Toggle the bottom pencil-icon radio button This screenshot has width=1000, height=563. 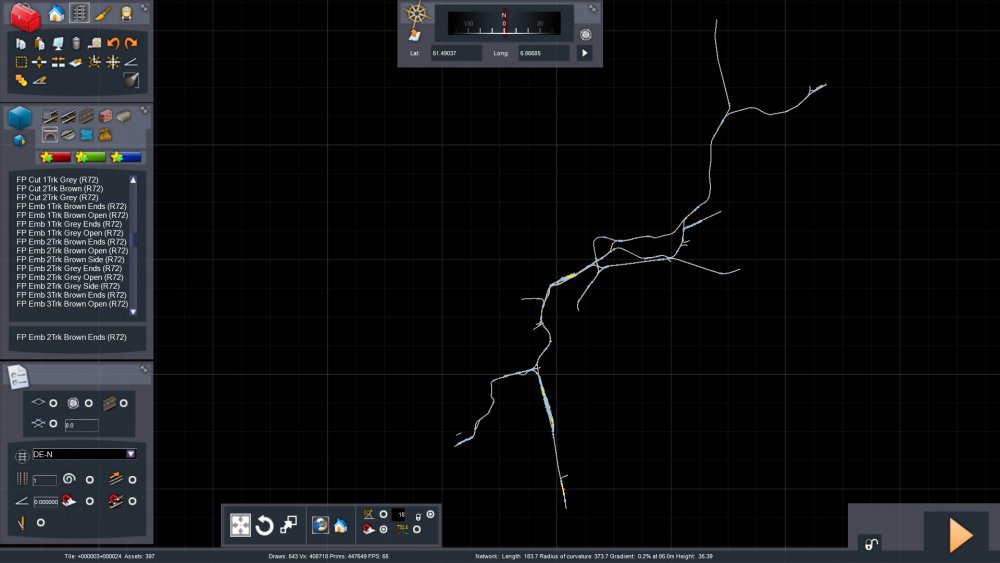click(x=40, y=522)
